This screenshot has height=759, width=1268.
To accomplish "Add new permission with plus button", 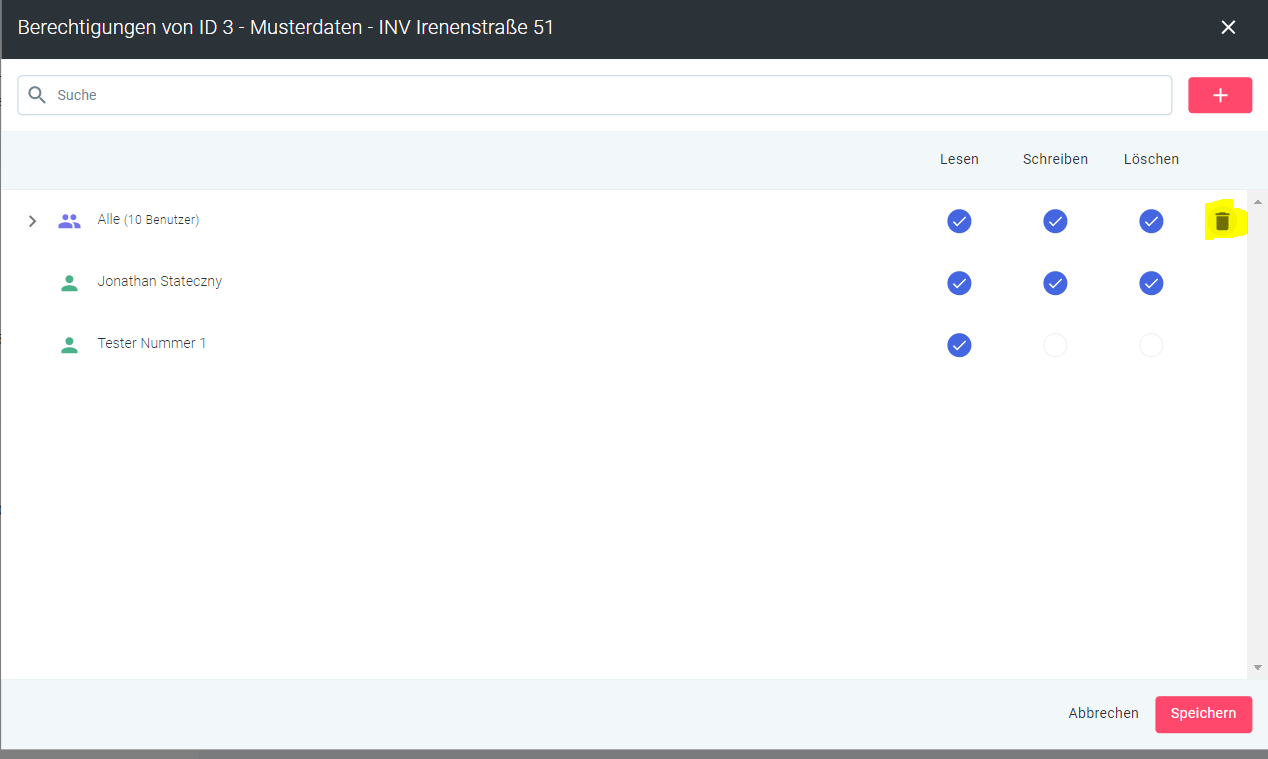I will [1219, 95].
